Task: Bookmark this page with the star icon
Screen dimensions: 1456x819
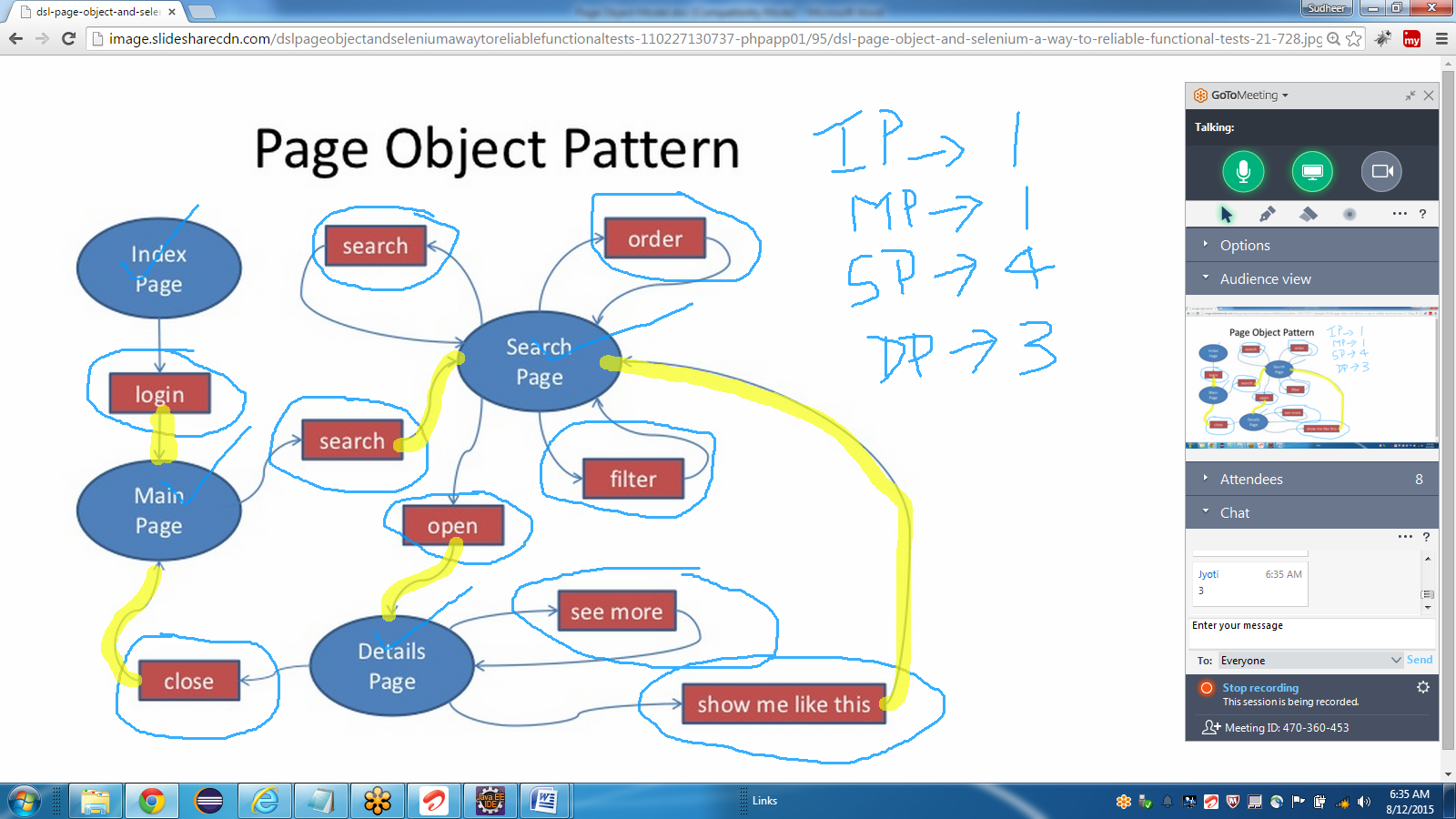Action: 1354,38
